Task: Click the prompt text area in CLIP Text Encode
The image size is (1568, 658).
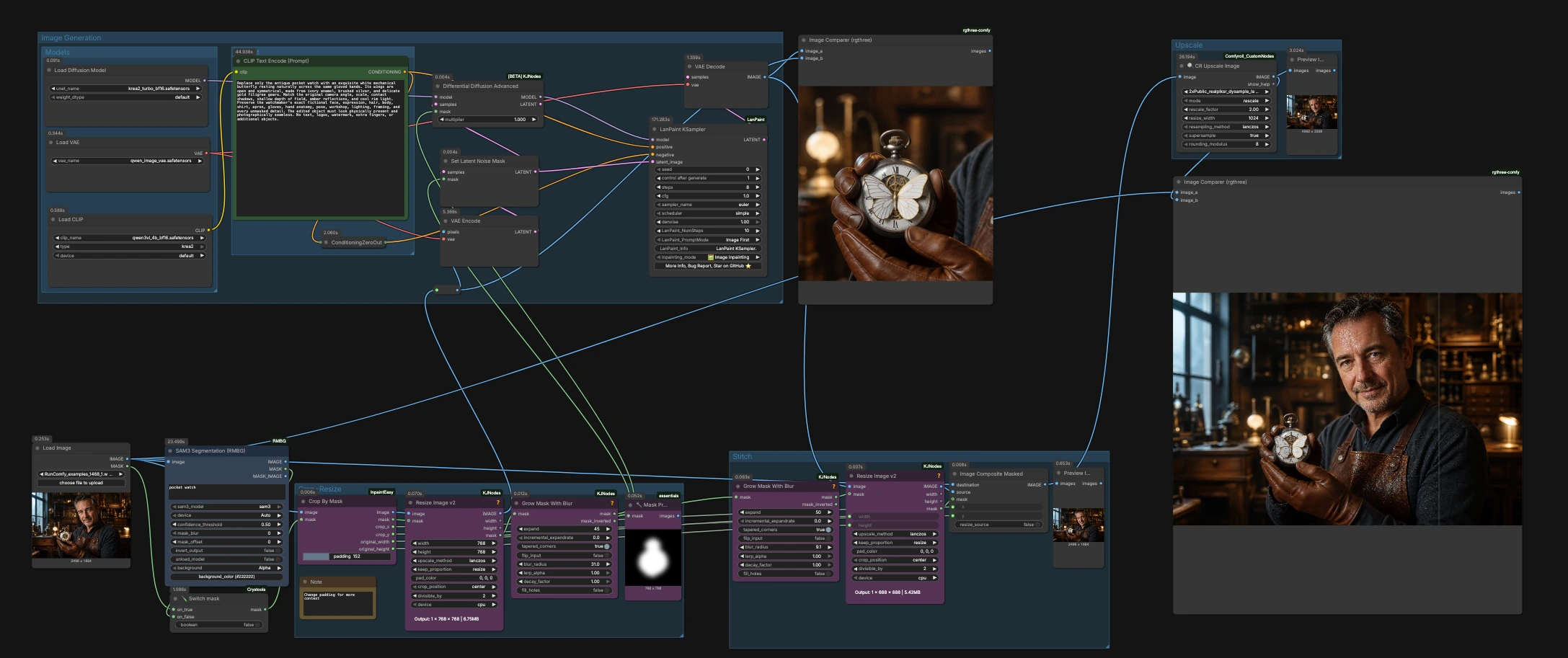Action: click(321, 148)
